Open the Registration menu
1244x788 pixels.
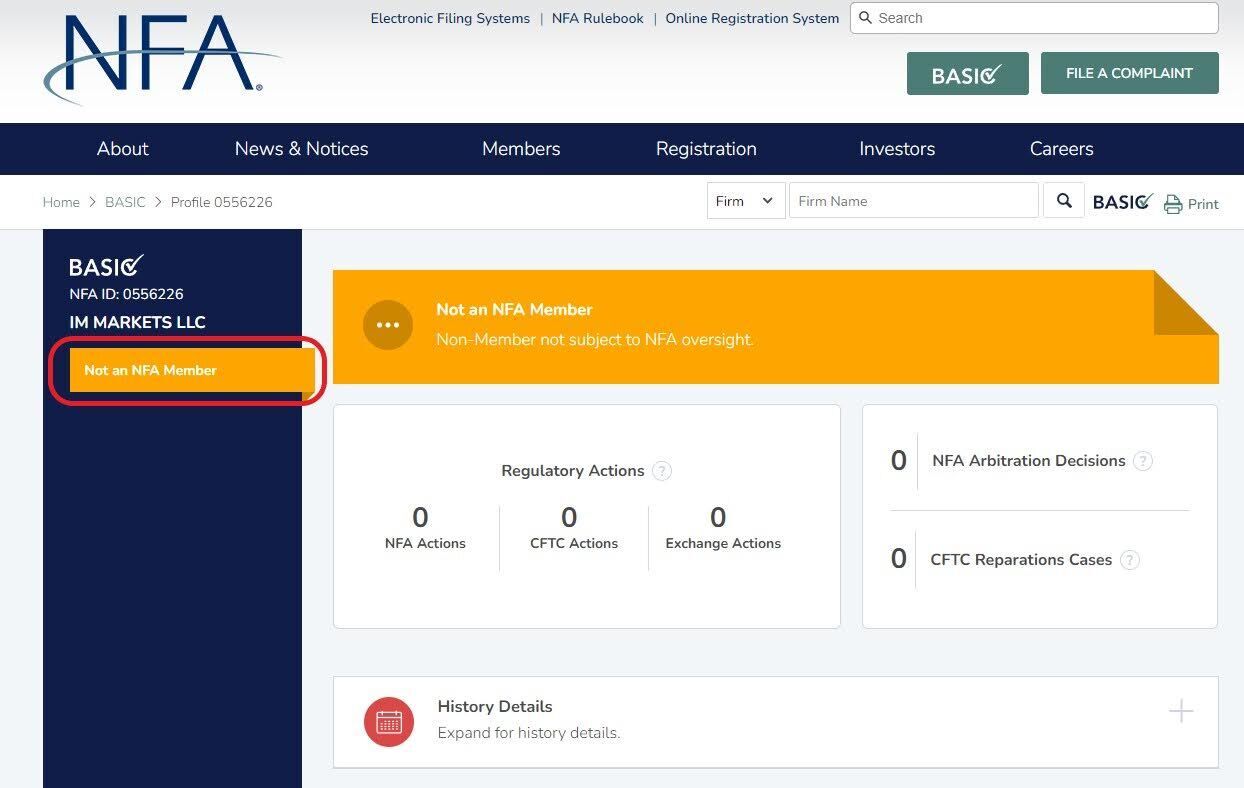pos(706,149)
